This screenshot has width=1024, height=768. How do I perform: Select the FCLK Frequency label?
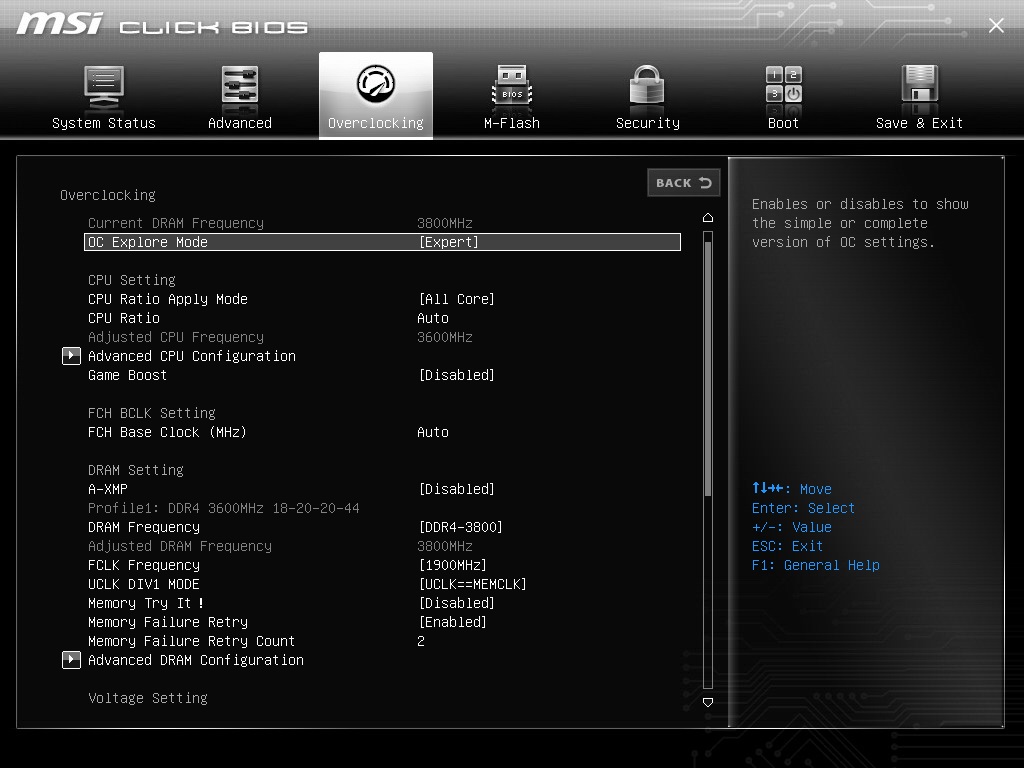(x=144, y=565)
